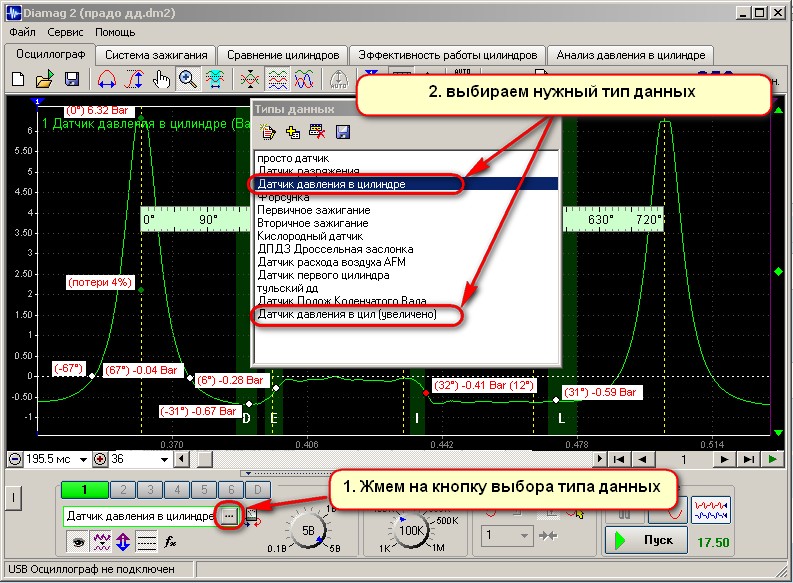Add a new data type with plus icon
Image resolution: width=793 pixels, height=583 pixels.
pos(292,132)
